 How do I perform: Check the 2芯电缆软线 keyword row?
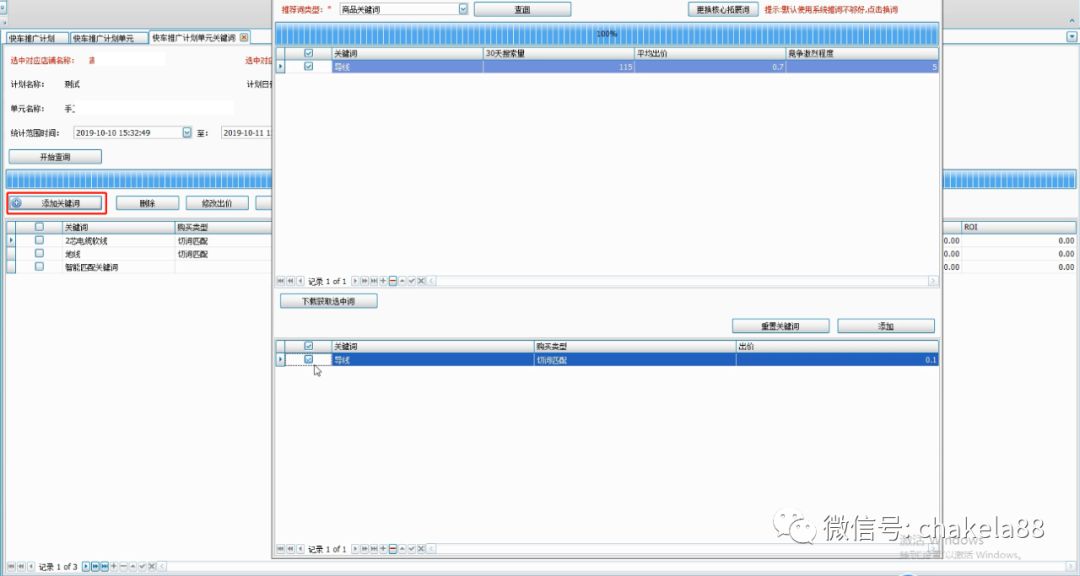[x=39, y=240]
